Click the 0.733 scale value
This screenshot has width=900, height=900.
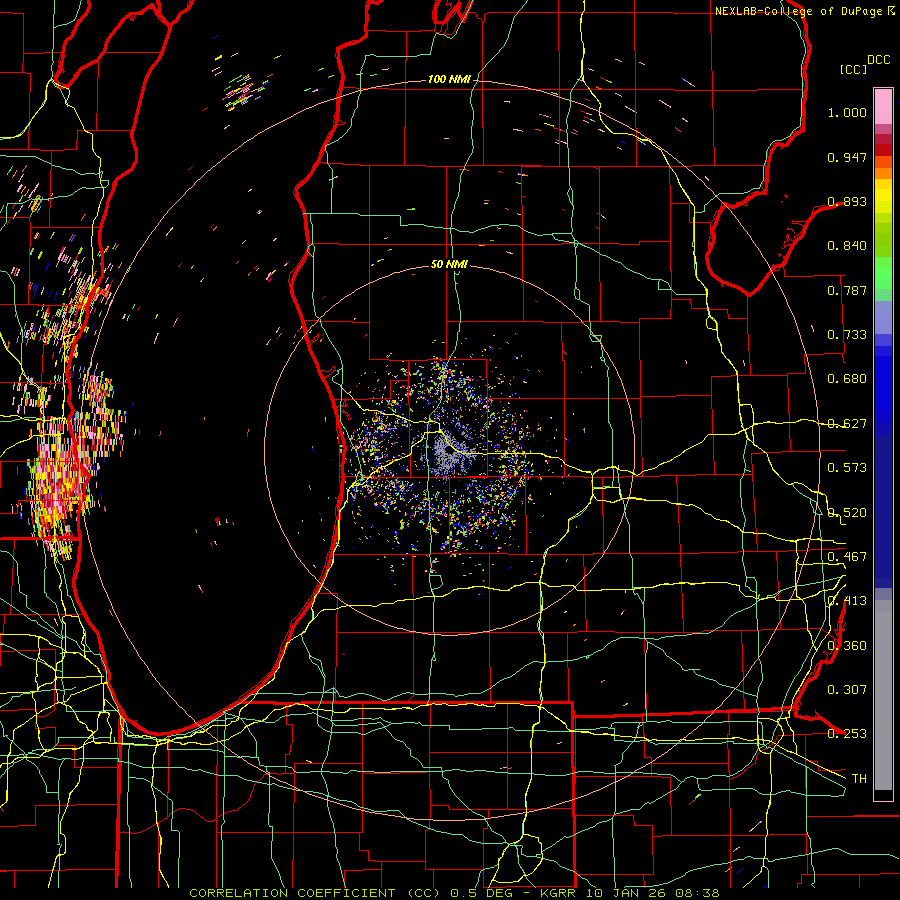(x=847, y=335)
